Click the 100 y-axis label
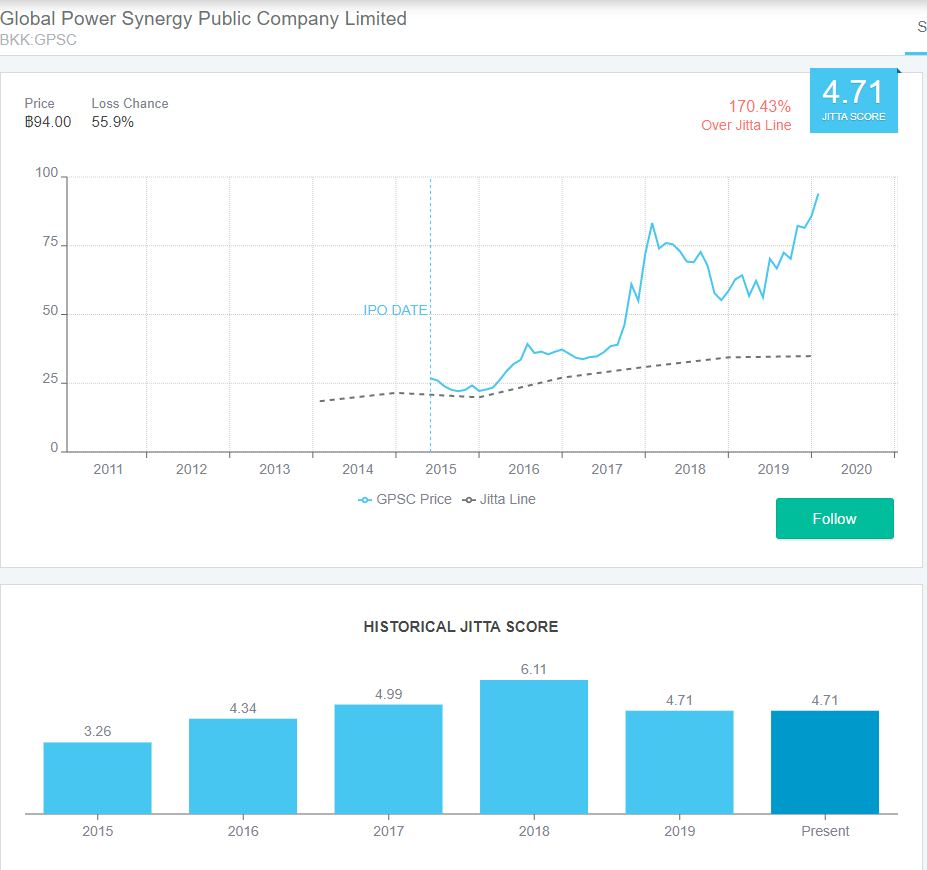The image size is (927, 870). [x=47, y=173]
